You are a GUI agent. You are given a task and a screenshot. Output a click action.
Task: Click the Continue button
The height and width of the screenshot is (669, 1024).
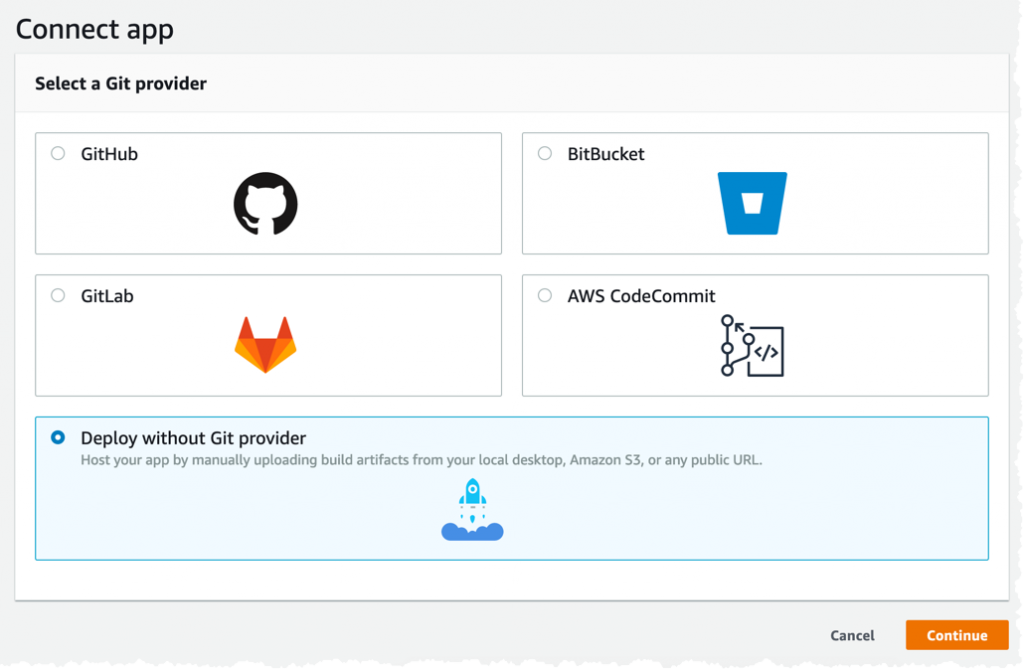click(957, 635)
